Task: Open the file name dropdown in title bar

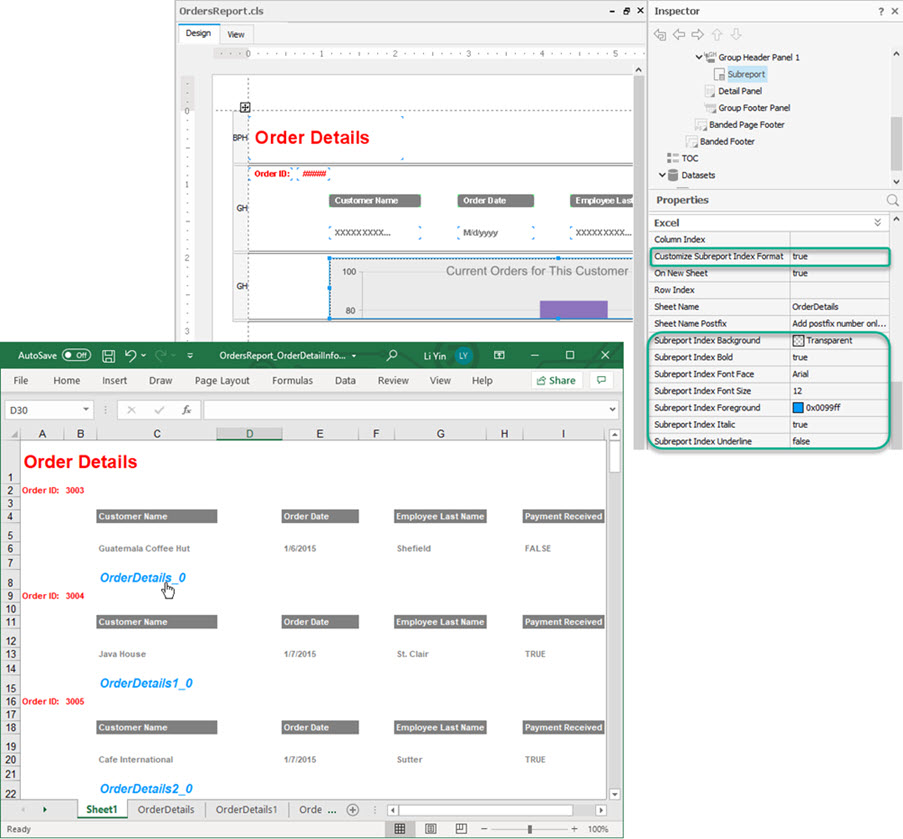Action: [354, 356]
